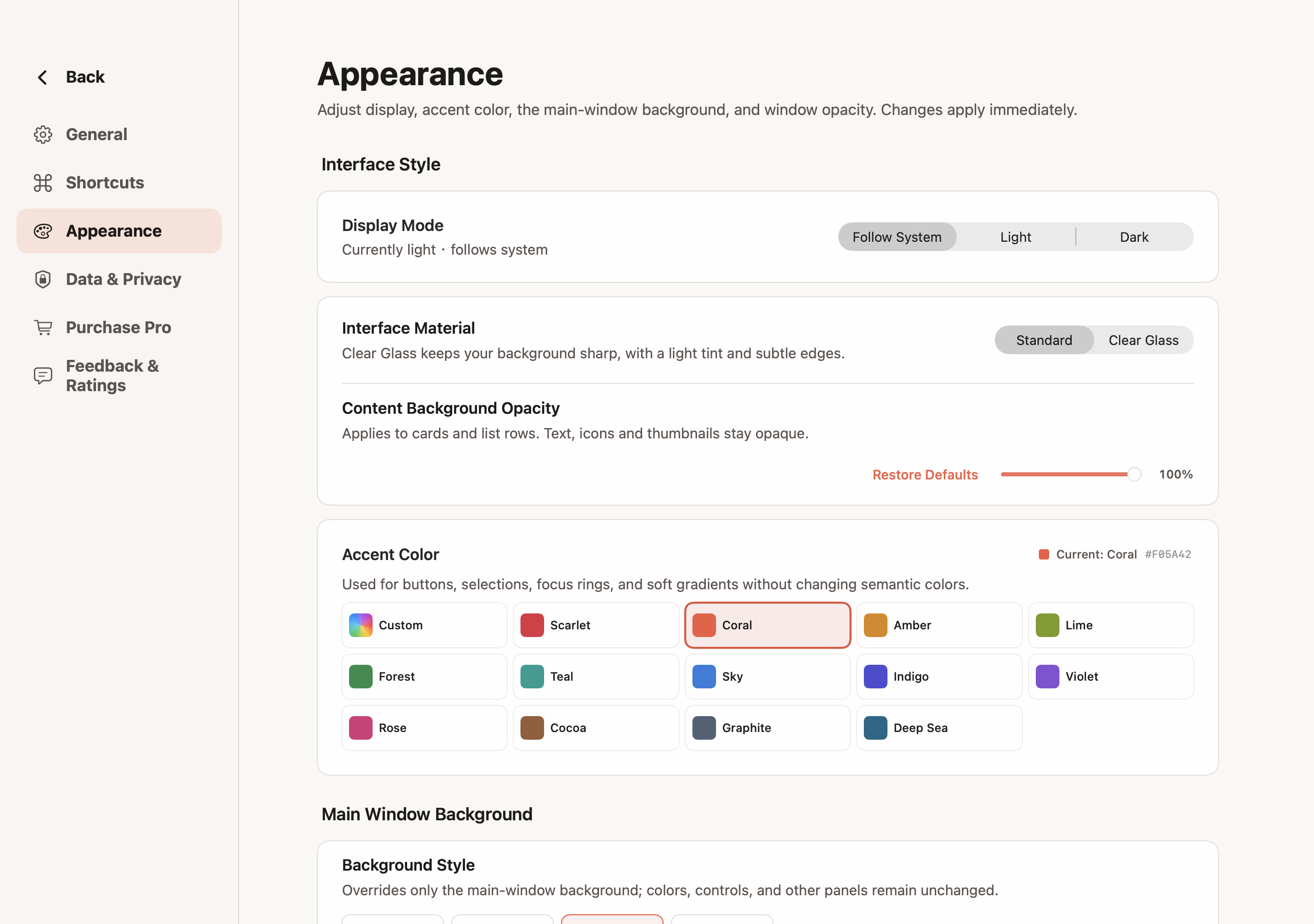Select Follow System display mode
This screenshot has height=924, width=1314.
click(x=897, y=237)
